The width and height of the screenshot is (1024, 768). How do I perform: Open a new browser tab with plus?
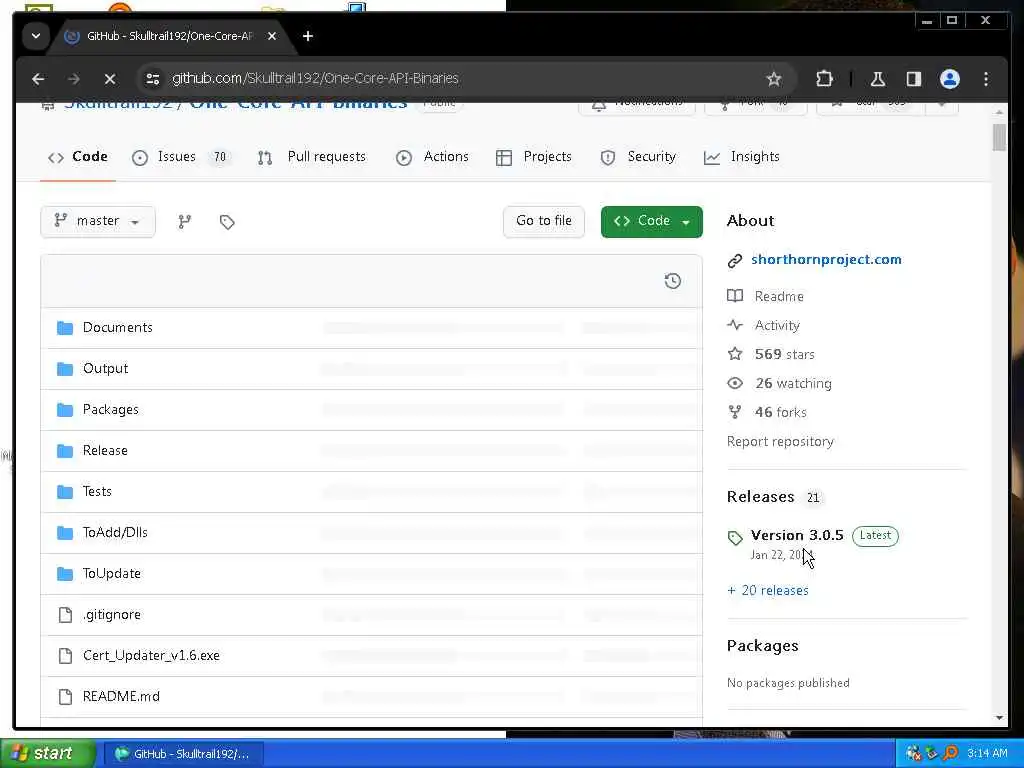308,36
